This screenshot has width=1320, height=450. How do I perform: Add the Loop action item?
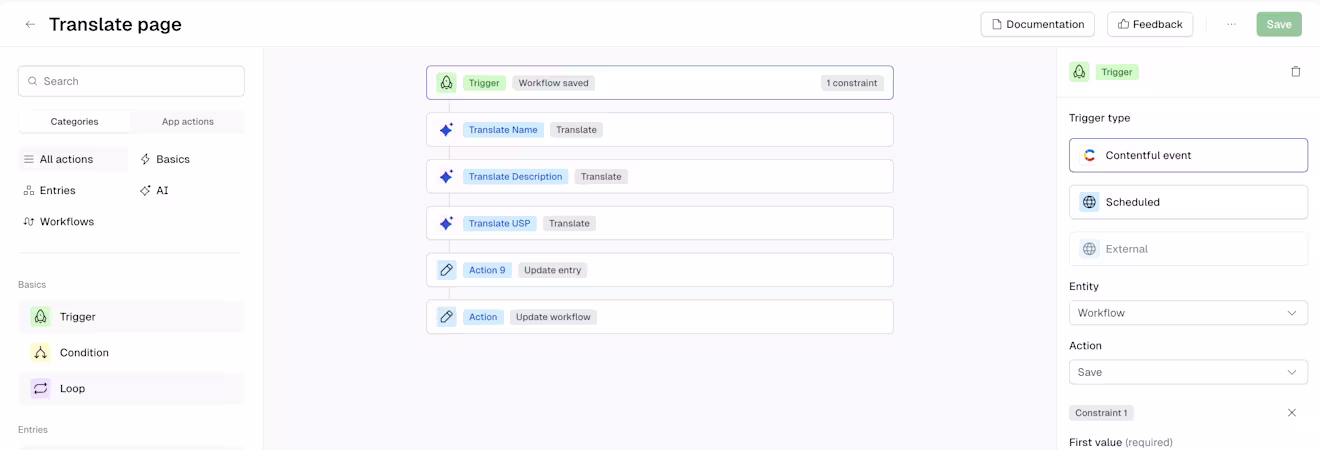[131, 389]
